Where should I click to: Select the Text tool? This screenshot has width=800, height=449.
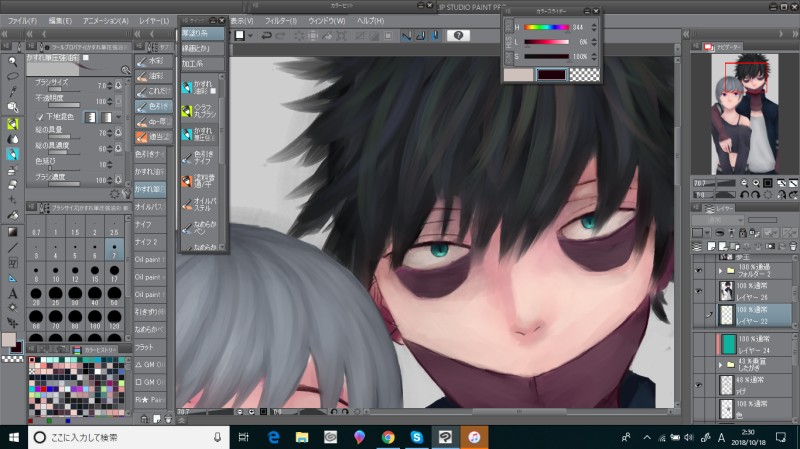13,293
